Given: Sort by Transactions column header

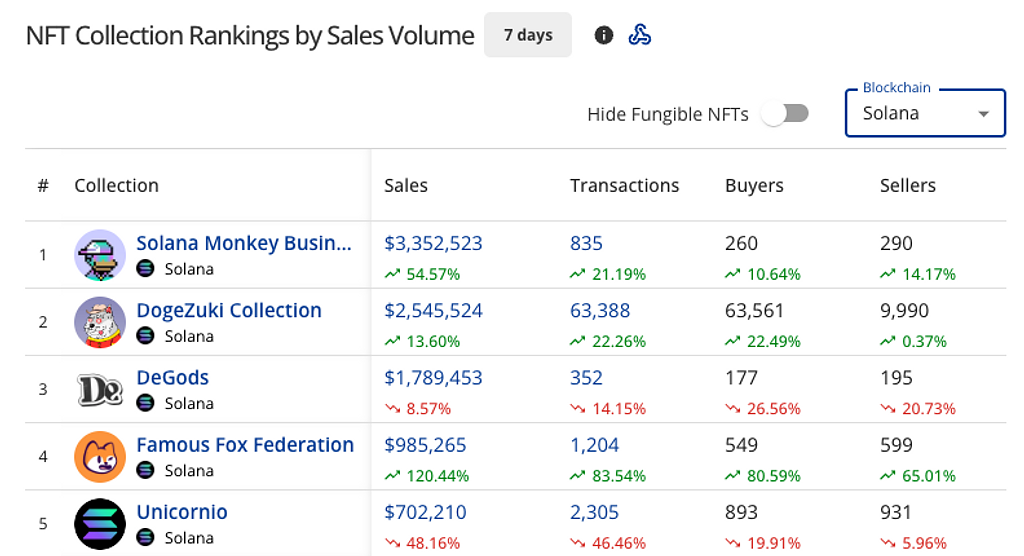Looking at the screenshot, I should click(624, 185).
